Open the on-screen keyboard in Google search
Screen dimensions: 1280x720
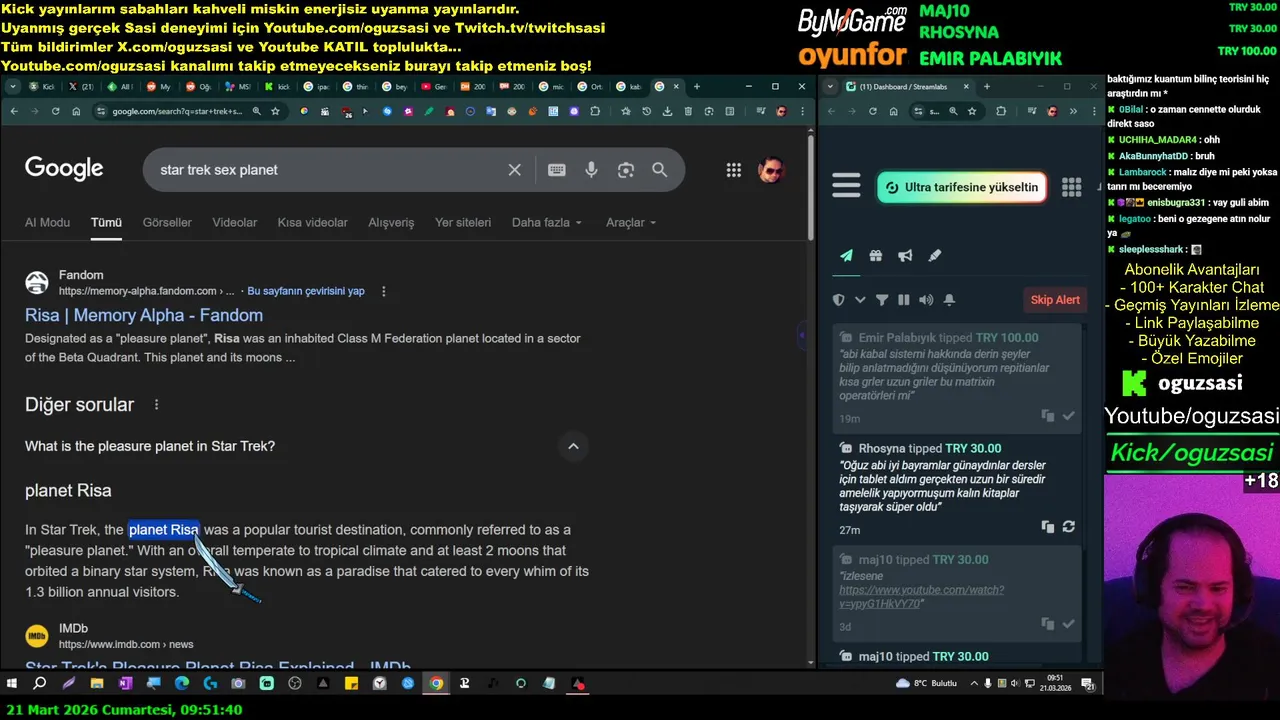click(557, 170)
